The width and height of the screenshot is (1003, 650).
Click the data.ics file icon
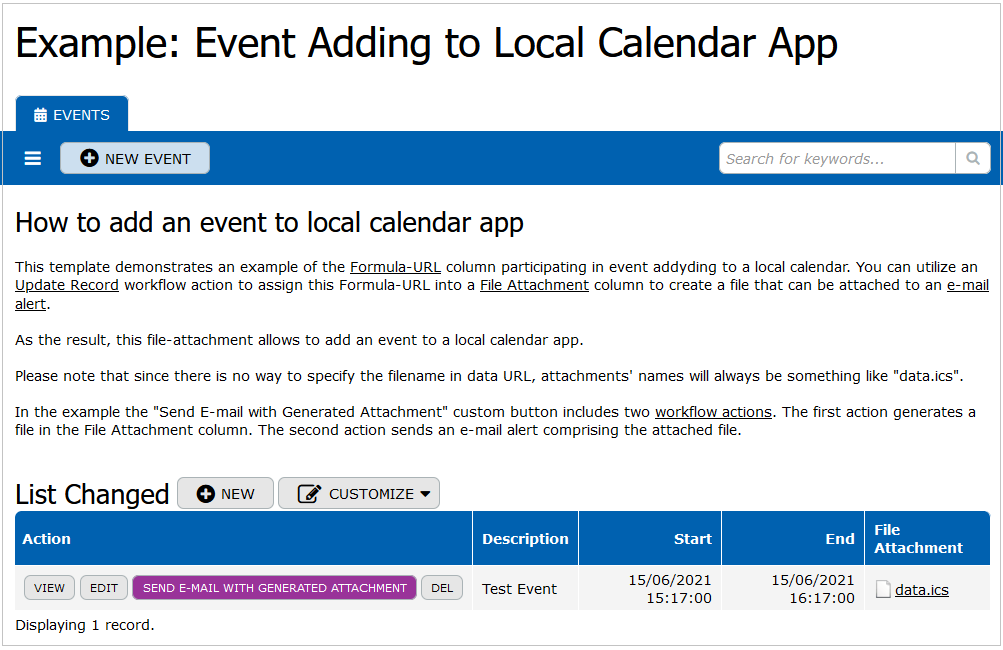[x=882, y=589]
